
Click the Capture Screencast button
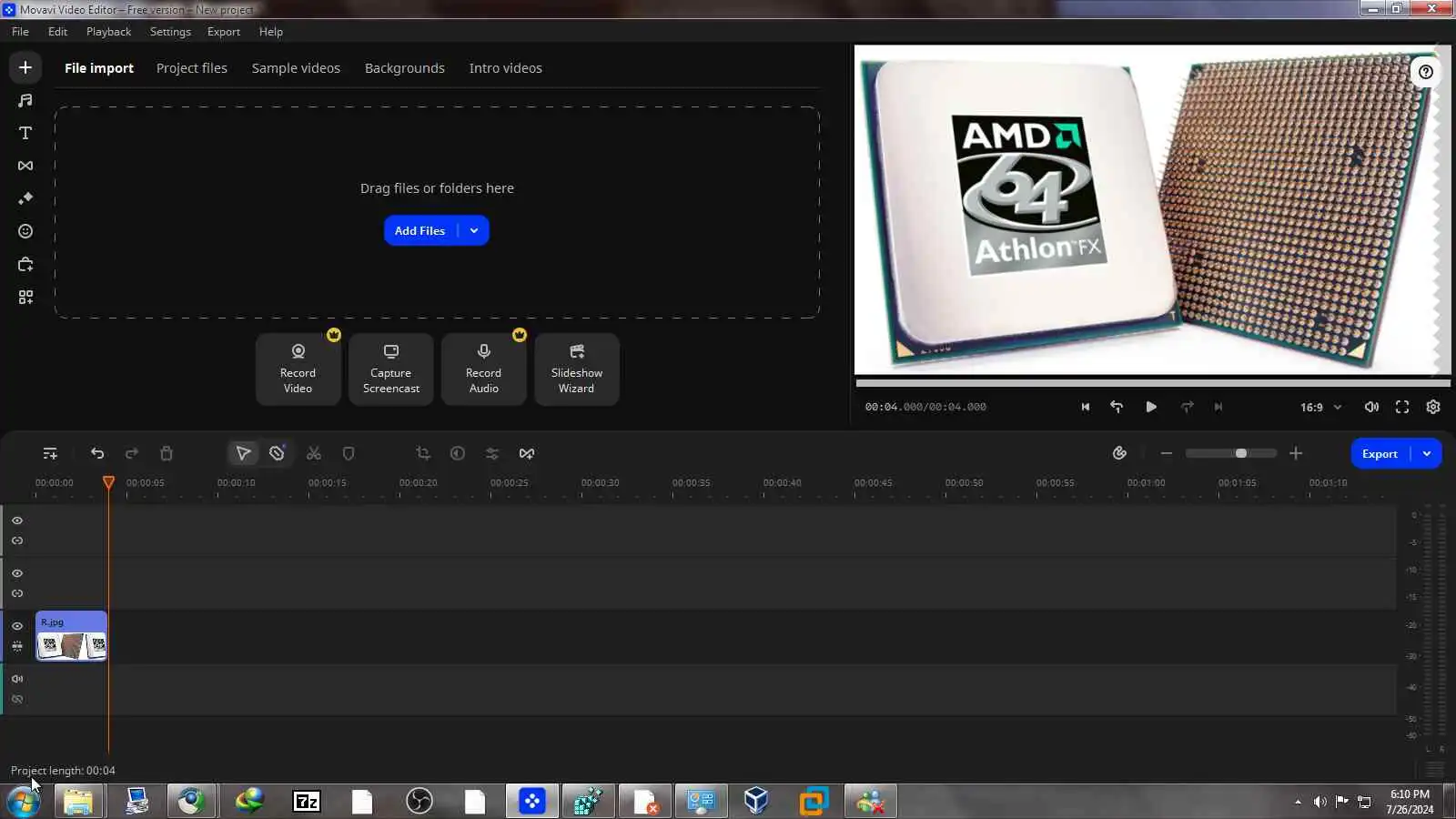point(391,369)
